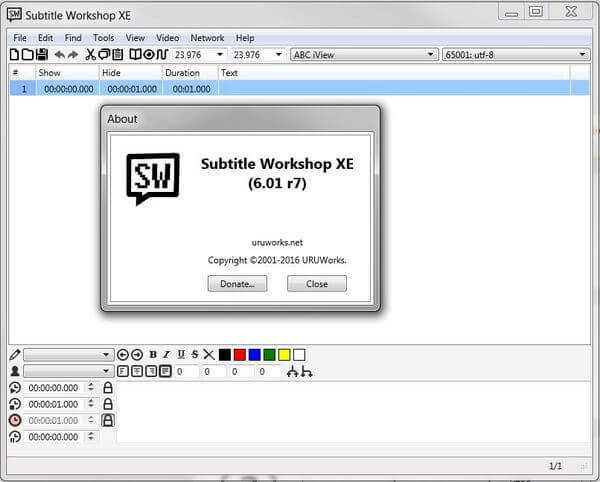
Task: Undo with the left curved arrow
Action: coord(59,55)
